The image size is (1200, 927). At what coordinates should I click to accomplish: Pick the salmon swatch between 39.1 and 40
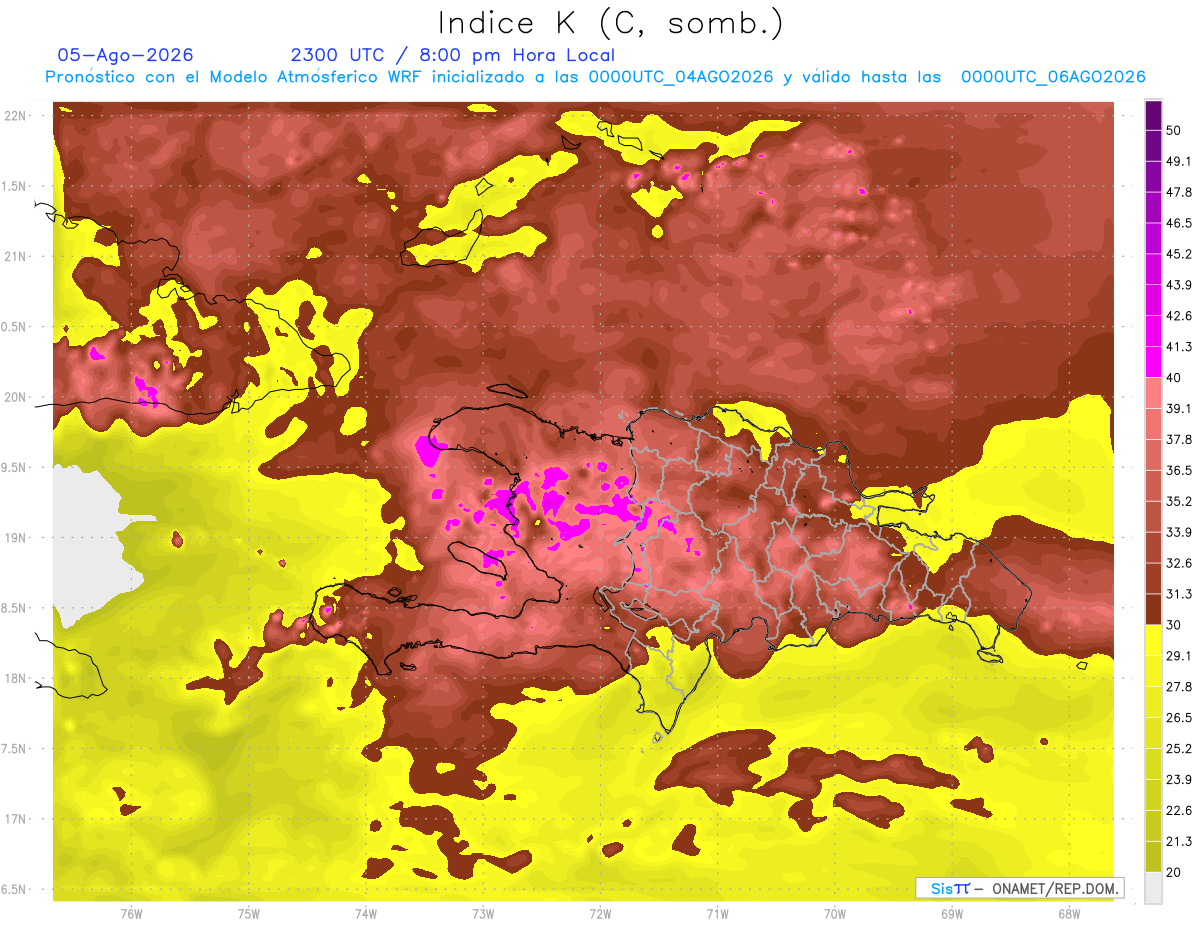[1153, 392]
